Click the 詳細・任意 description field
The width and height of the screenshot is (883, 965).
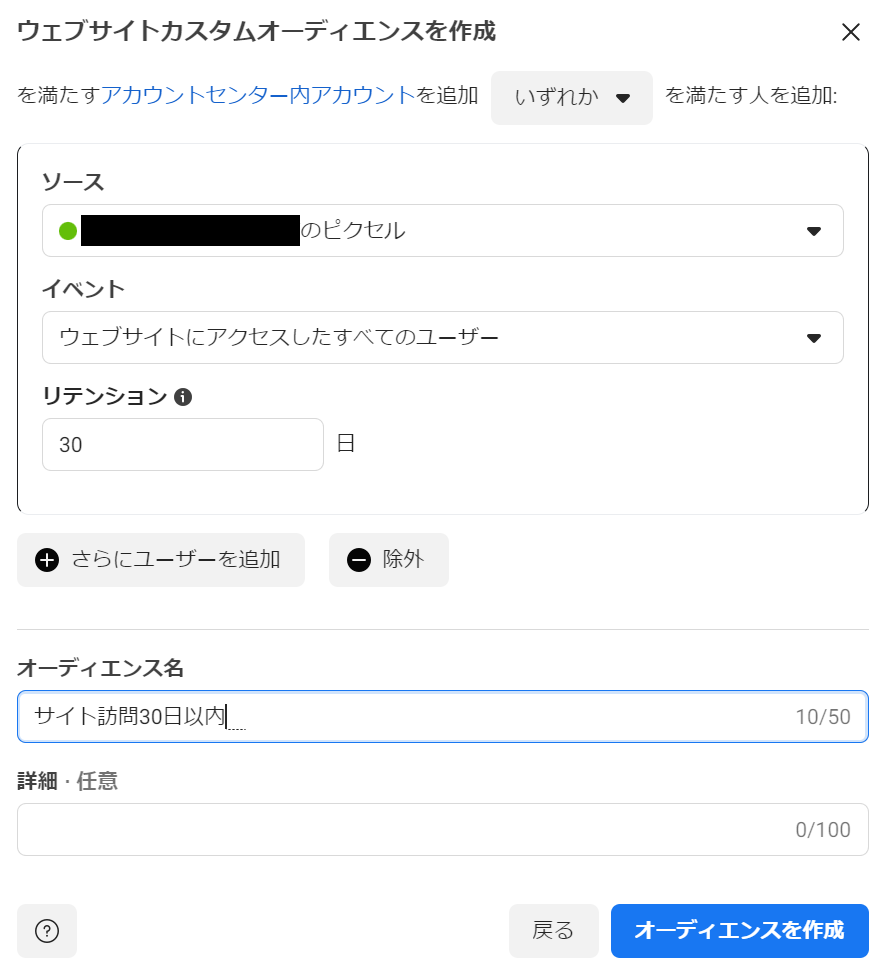[x=442, y=829]
